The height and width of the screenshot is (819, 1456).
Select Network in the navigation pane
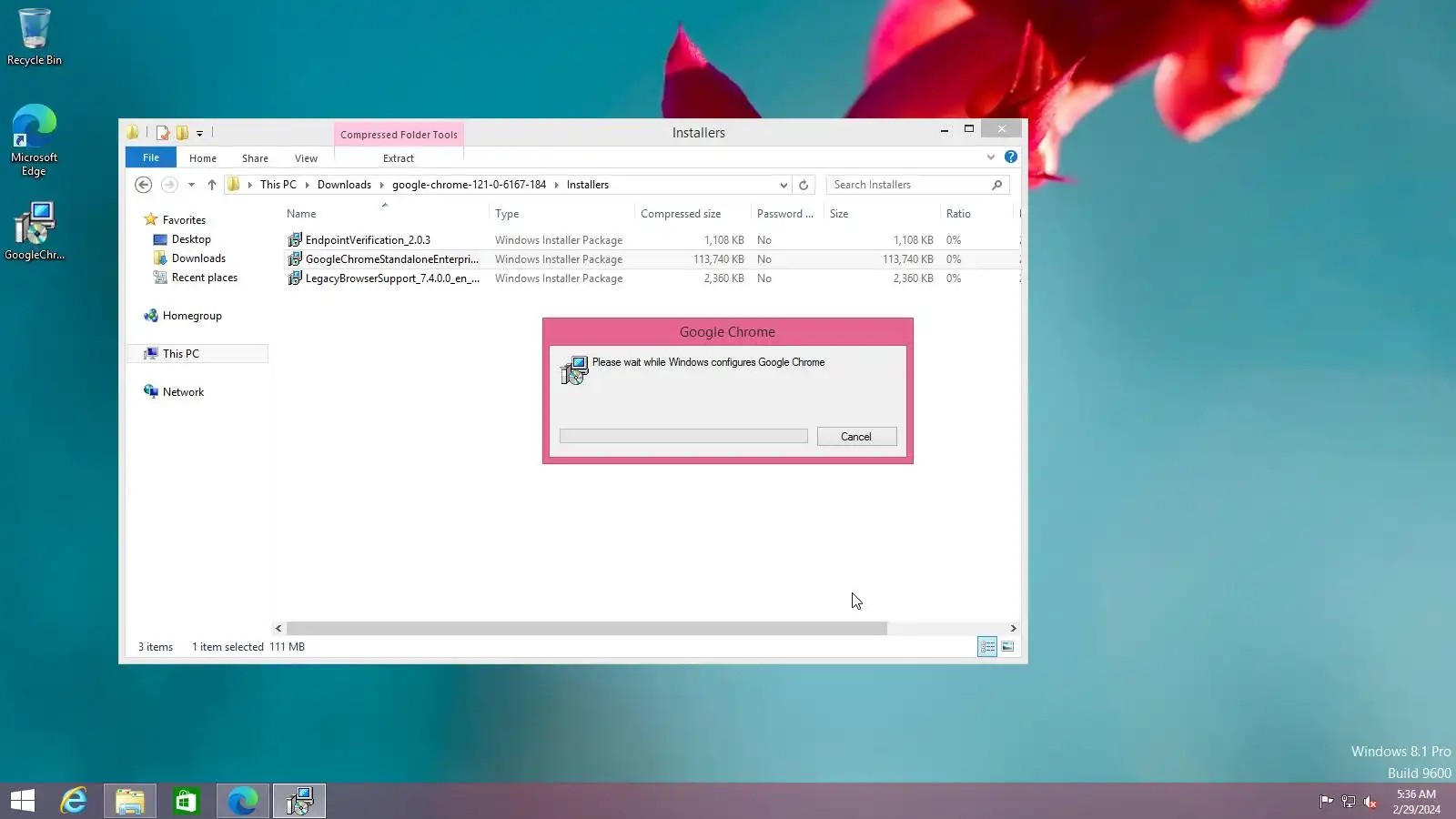[183, 392]
